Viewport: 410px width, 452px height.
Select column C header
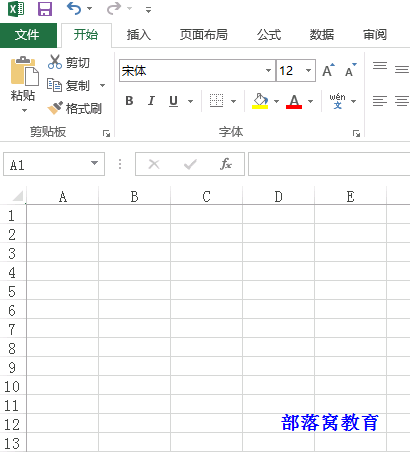tap(207, 196)
